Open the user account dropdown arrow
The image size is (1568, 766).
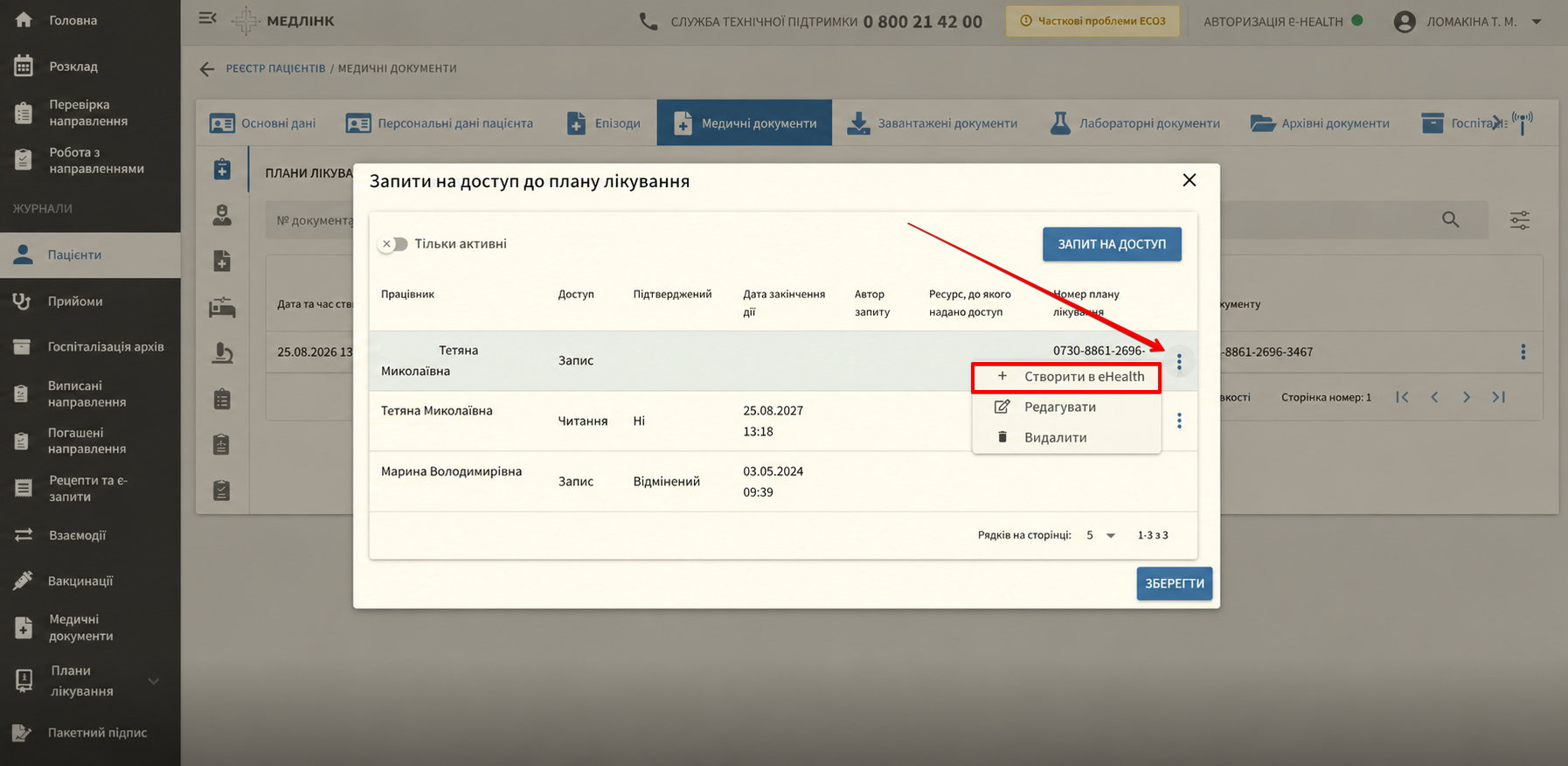point(1537,21)
